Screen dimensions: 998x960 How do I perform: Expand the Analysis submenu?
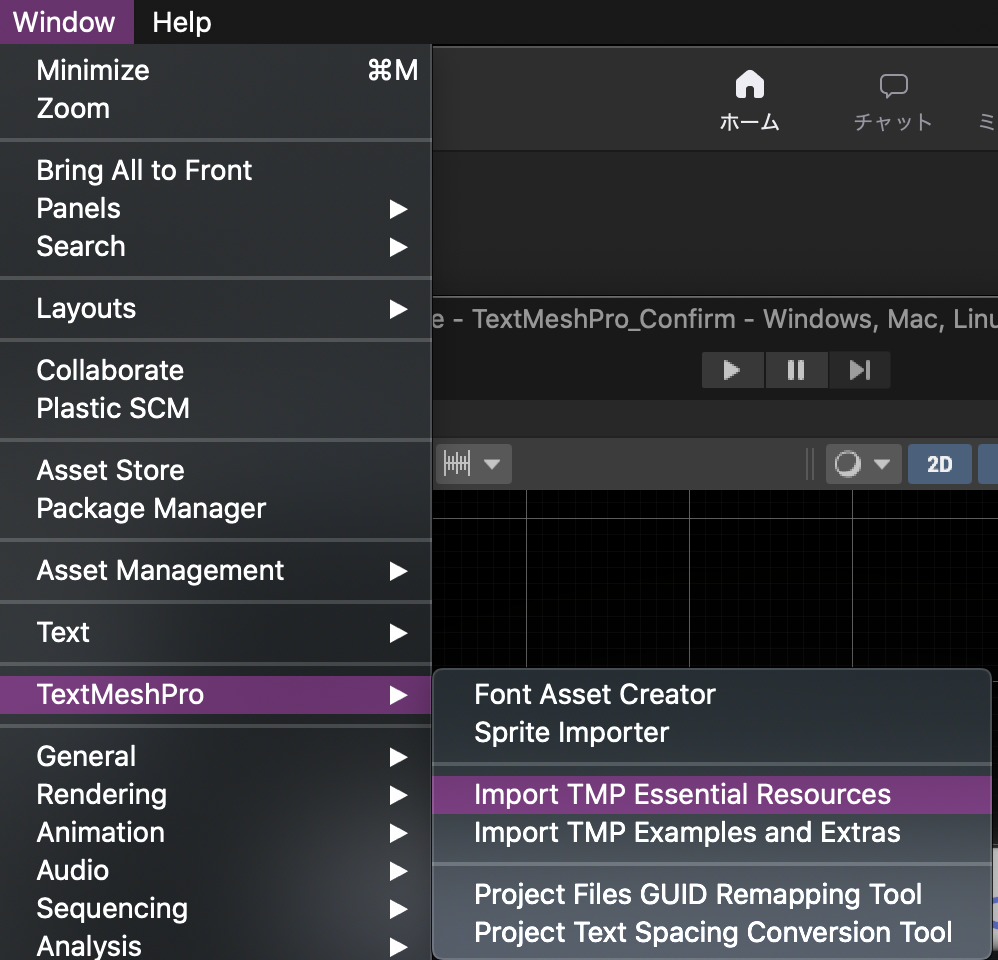coord(216,945)
